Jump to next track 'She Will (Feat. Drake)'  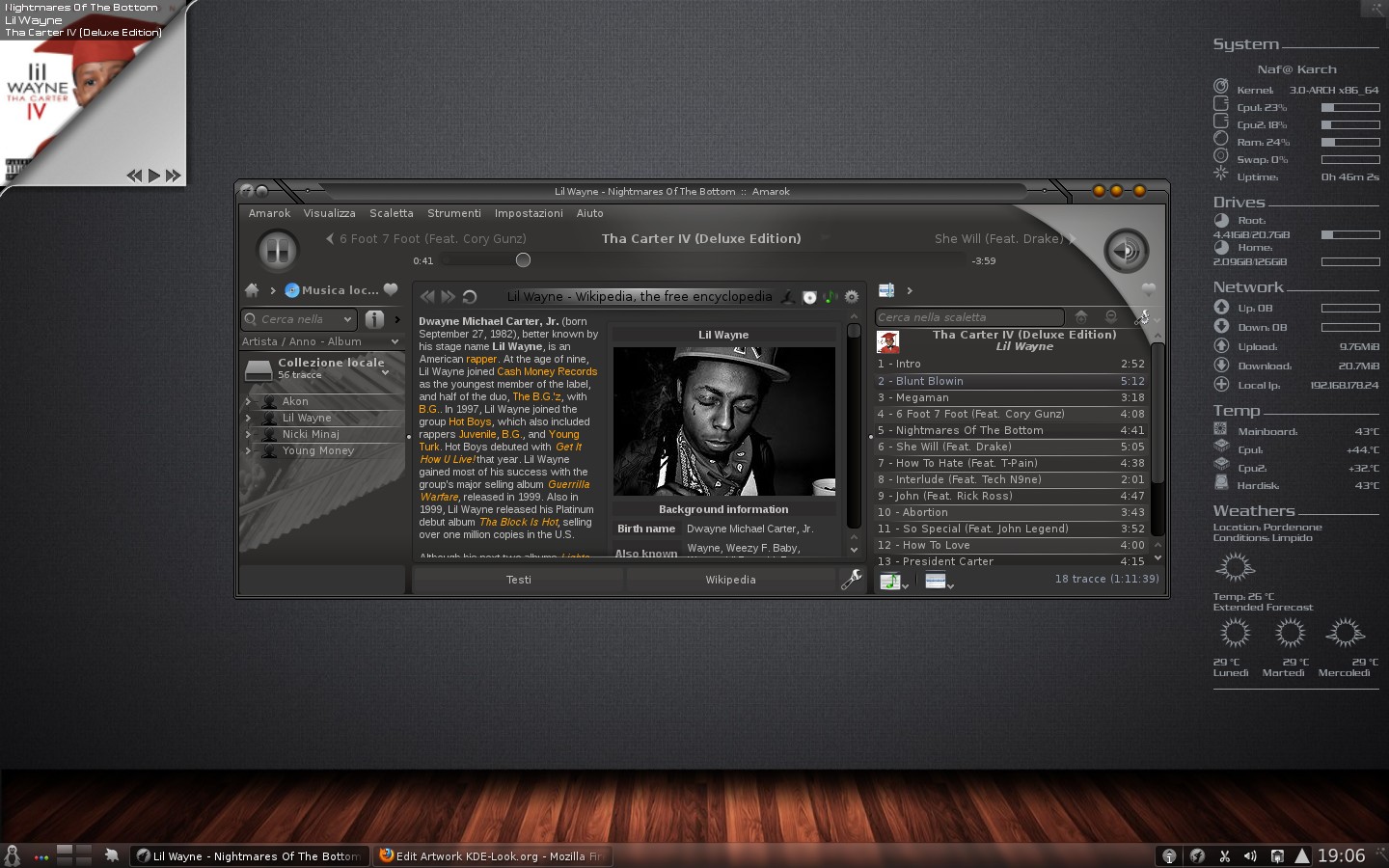pyautogui.click(x=1003, y=238)
